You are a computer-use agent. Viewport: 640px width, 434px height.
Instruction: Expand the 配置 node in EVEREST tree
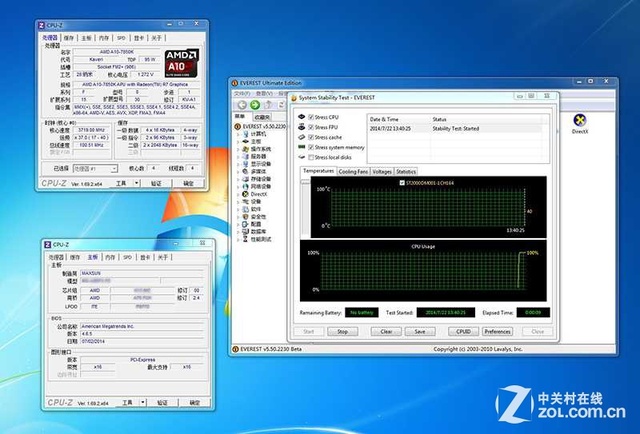[238, 224]
